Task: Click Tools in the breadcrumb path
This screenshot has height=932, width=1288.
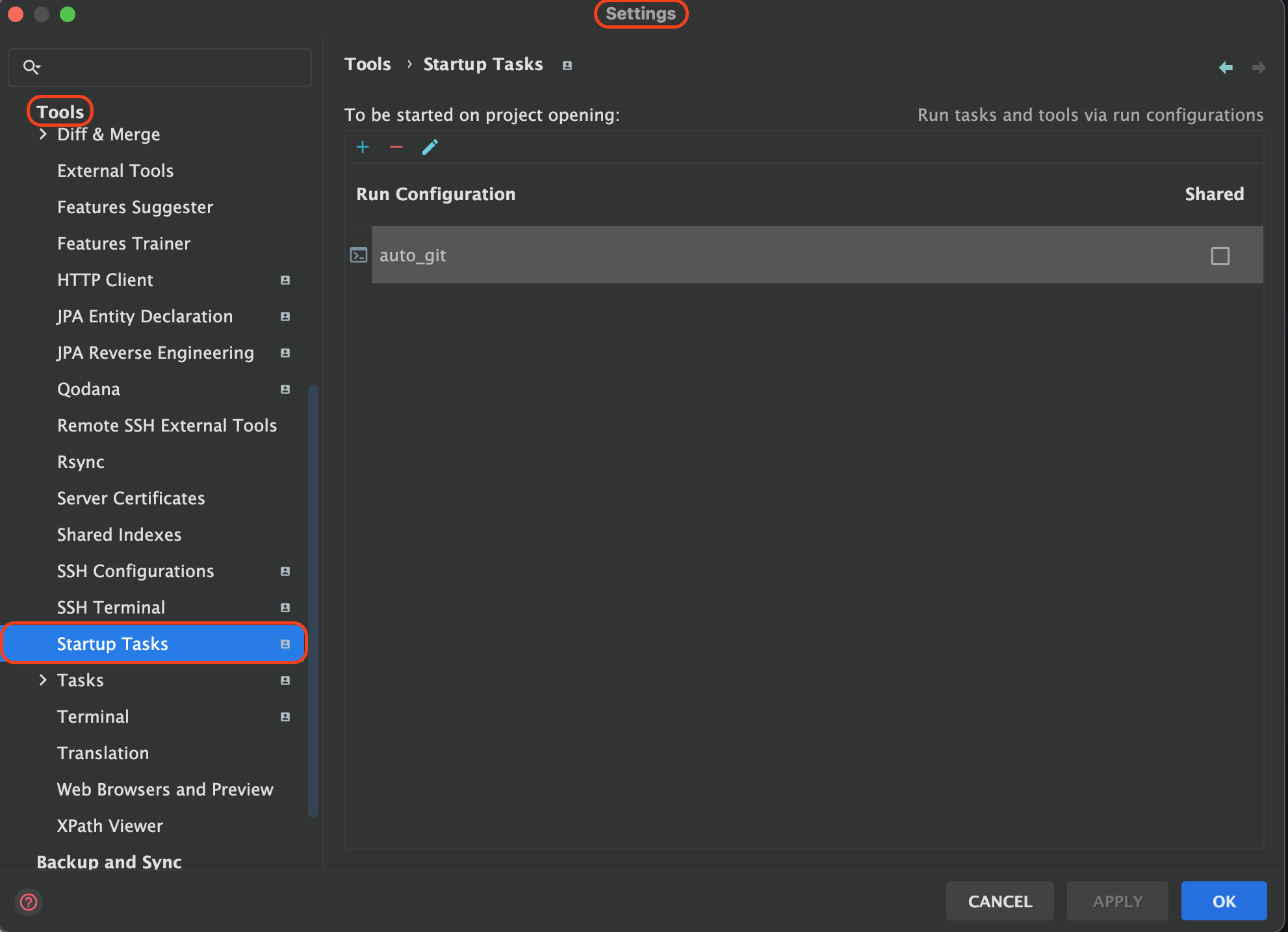Action: click(368, 64)
